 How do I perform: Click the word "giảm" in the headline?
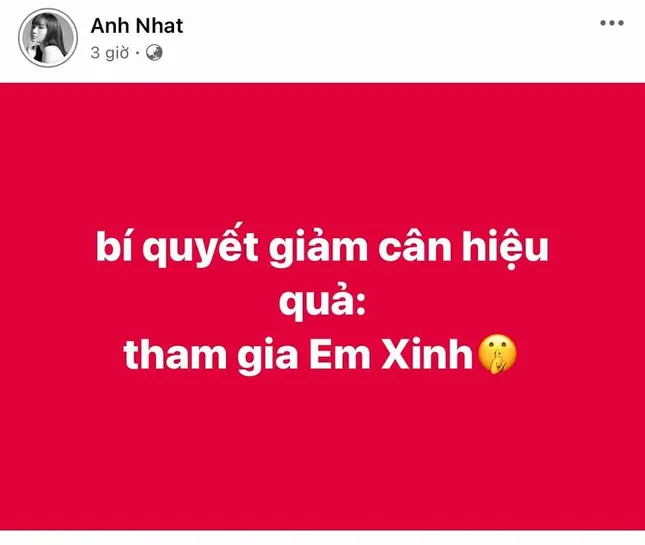318,248
